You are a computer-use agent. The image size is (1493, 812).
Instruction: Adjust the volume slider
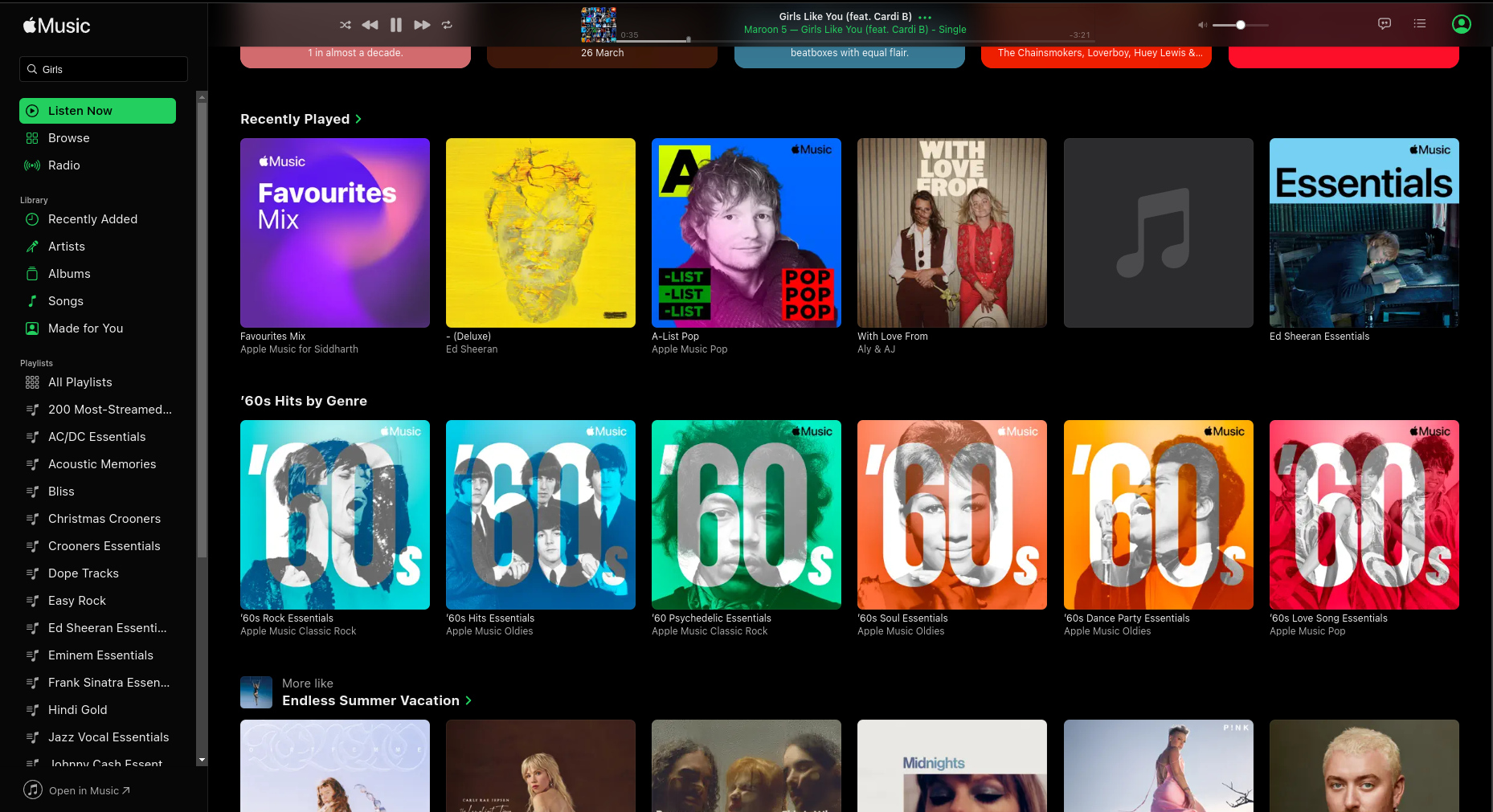1240,25
